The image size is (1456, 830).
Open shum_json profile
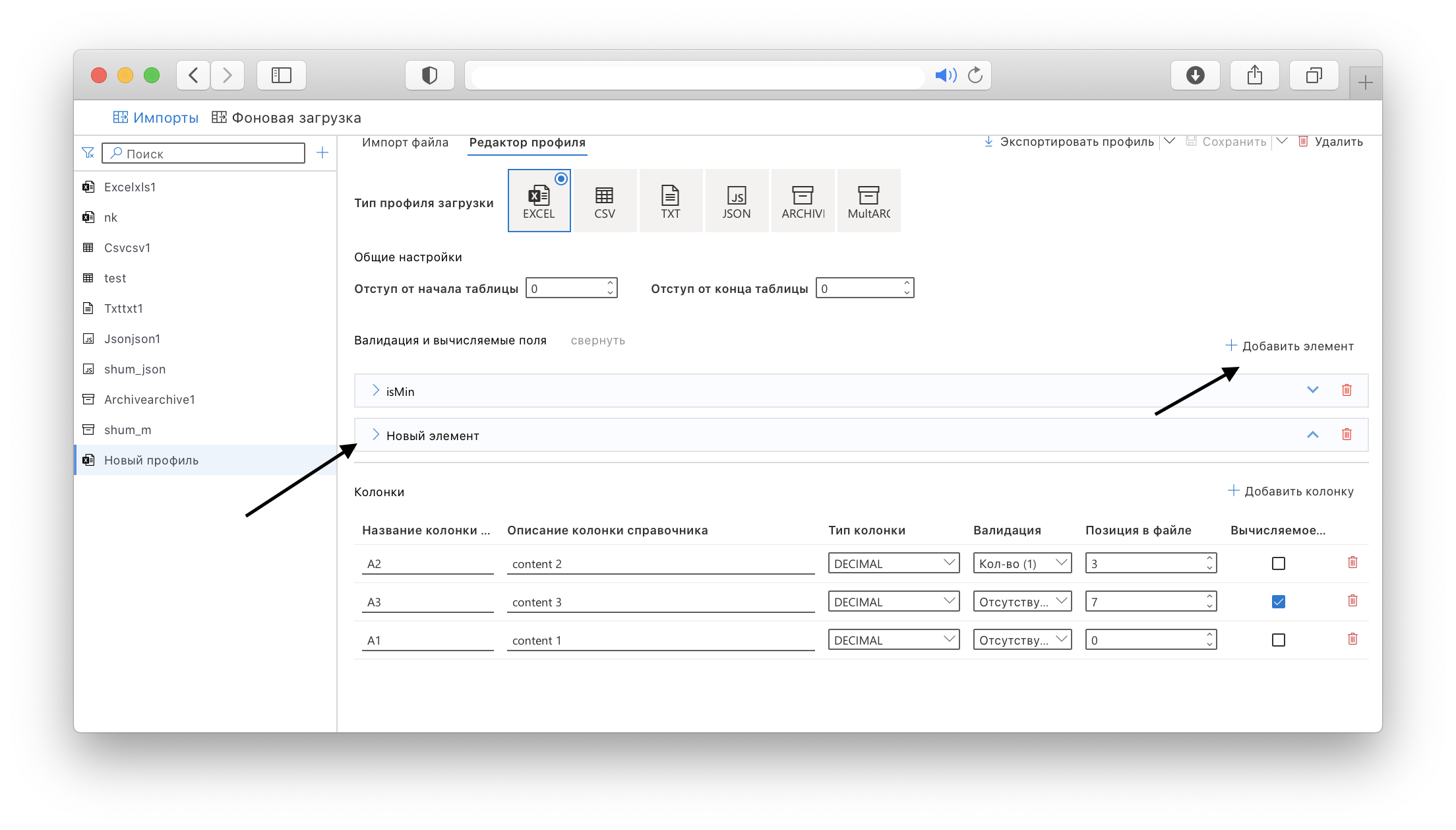205,369
